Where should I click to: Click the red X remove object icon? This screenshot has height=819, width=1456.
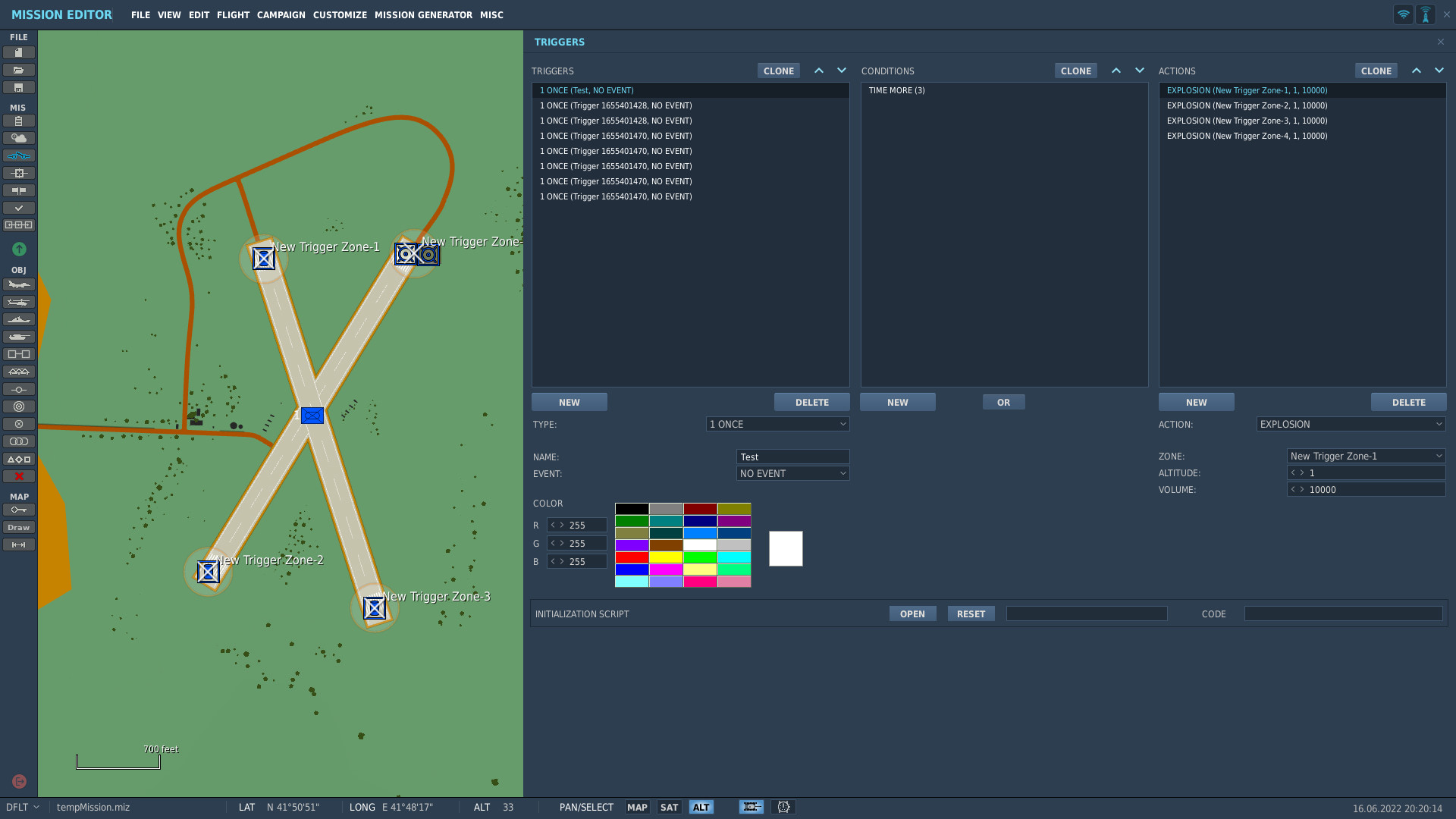(19, 476)
